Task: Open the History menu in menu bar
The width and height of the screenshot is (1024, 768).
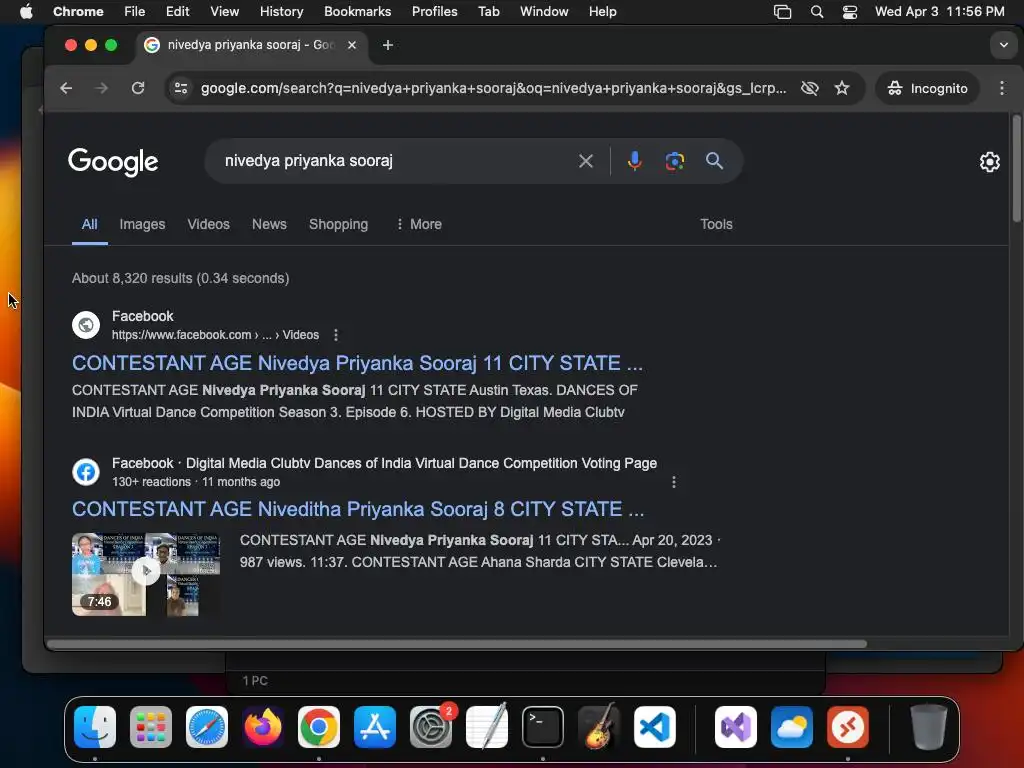Action: pos(281,12)
